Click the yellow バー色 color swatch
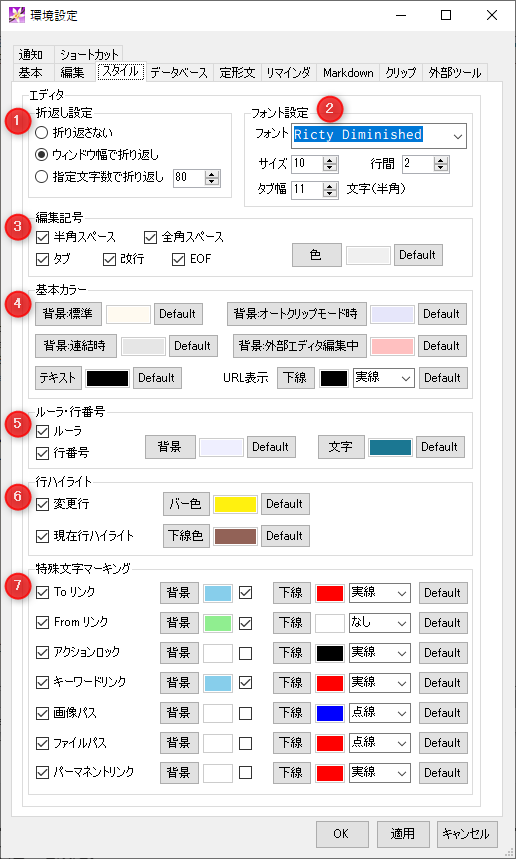Image resolution: width=516 pixels, height=859 pixels. (x=236, y=505)
